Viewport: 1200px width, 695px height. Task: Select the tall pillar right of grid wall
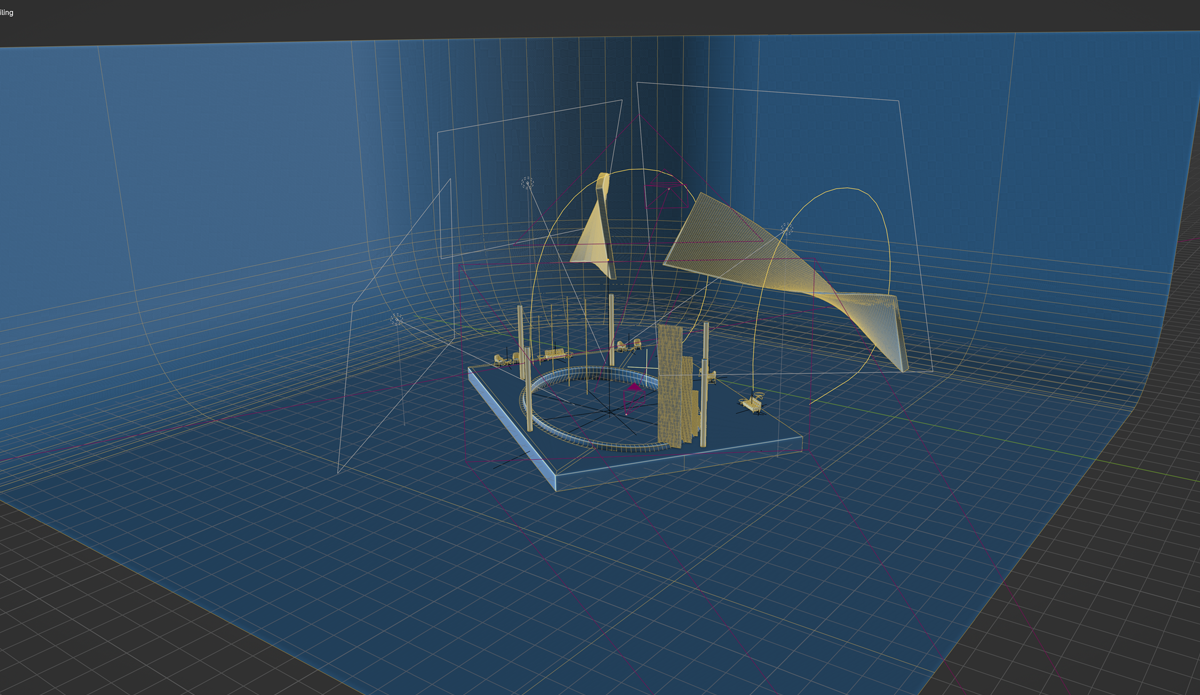(706, 383)
